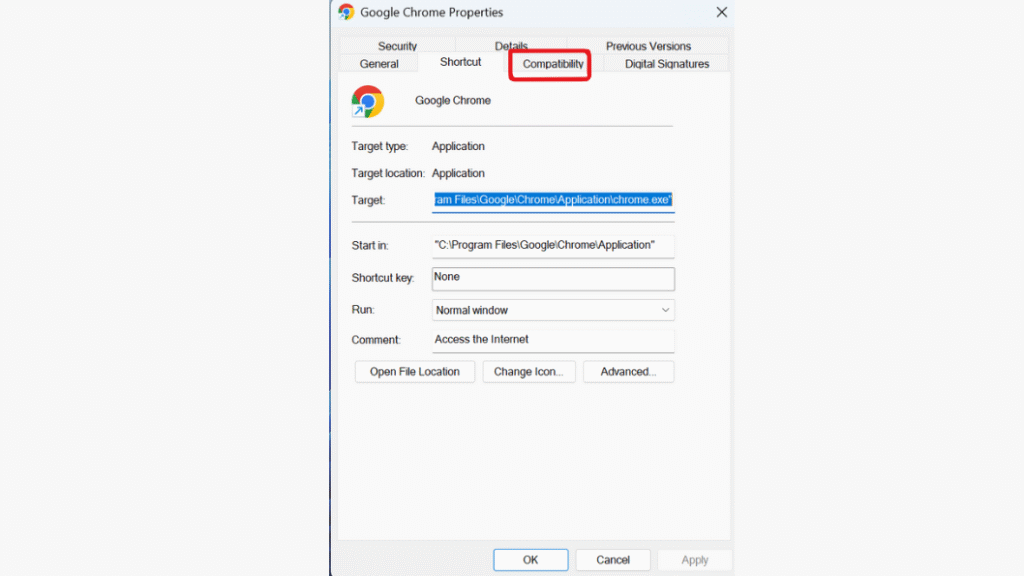Viewport: 1024px width, 576px height.
Task: Open the Security tab
Action: [397, 46]
